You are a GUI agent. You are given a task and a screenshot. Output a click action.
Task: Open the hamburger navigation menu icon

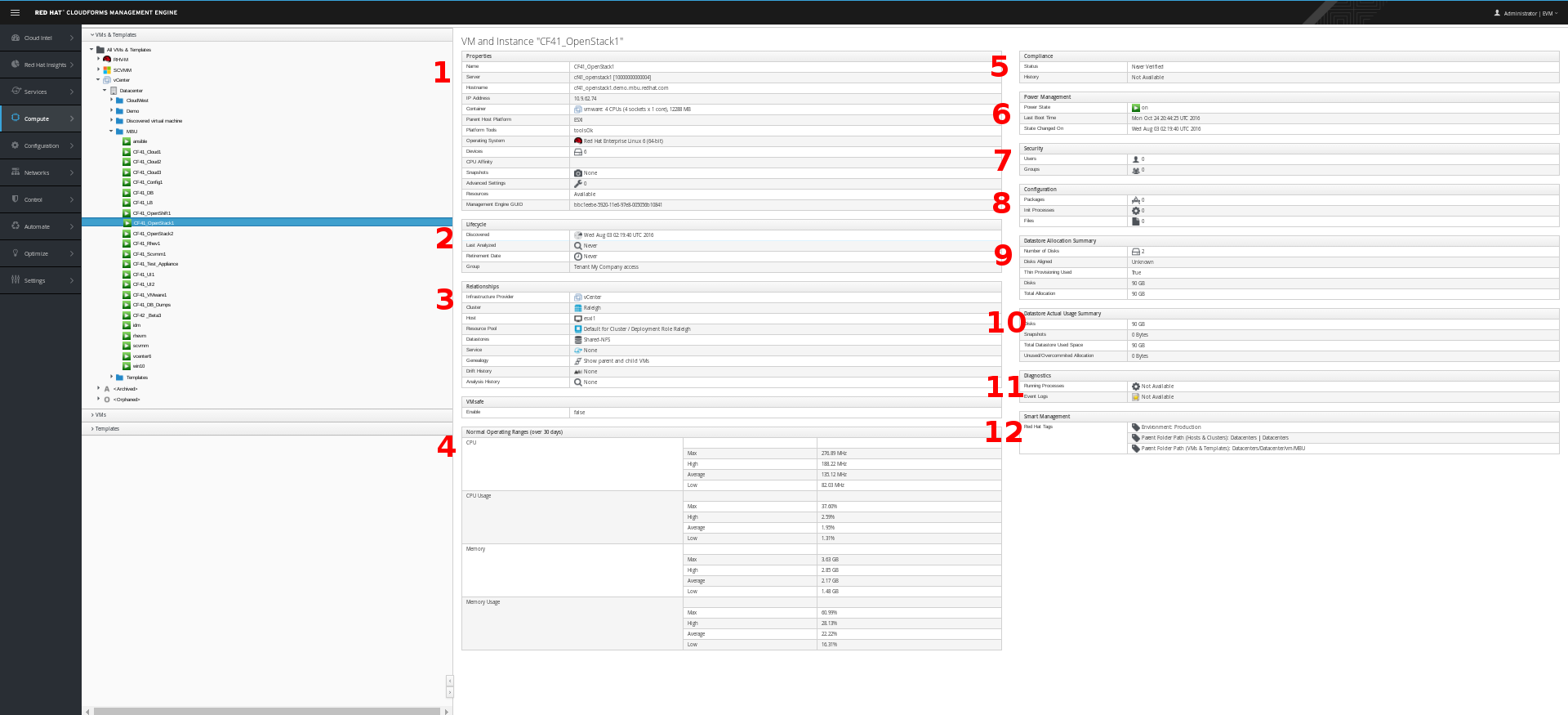click(x=15, y=12)
